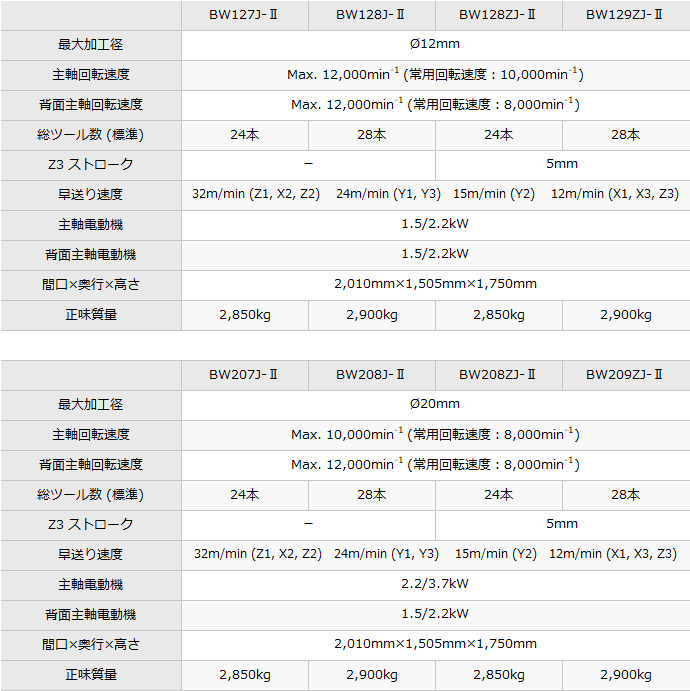
Task: Click 2,850kg under BW128ZJ-Ⅱ
Action: pyautogui.click(x=498, y=315)
